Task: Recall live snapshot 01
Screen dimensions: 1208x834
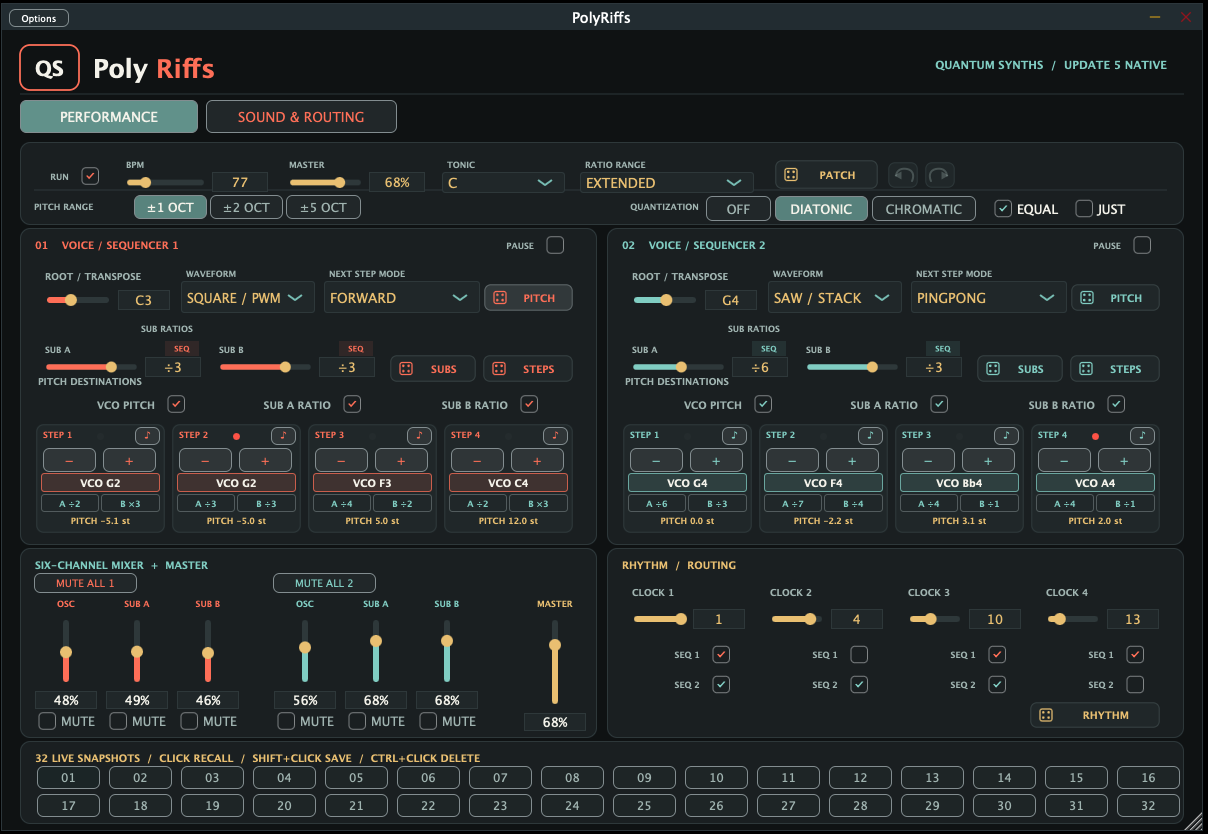Action: [x=68, y=778]
